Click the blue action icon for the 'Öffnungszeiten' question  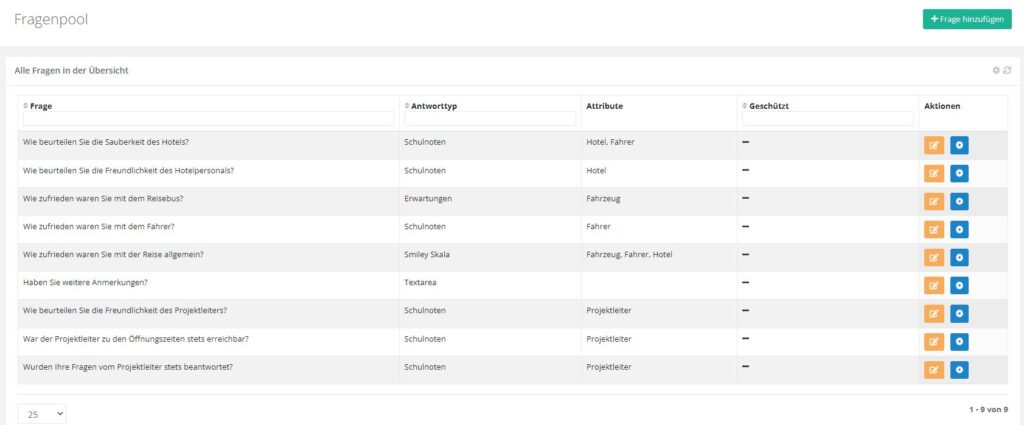959,341
